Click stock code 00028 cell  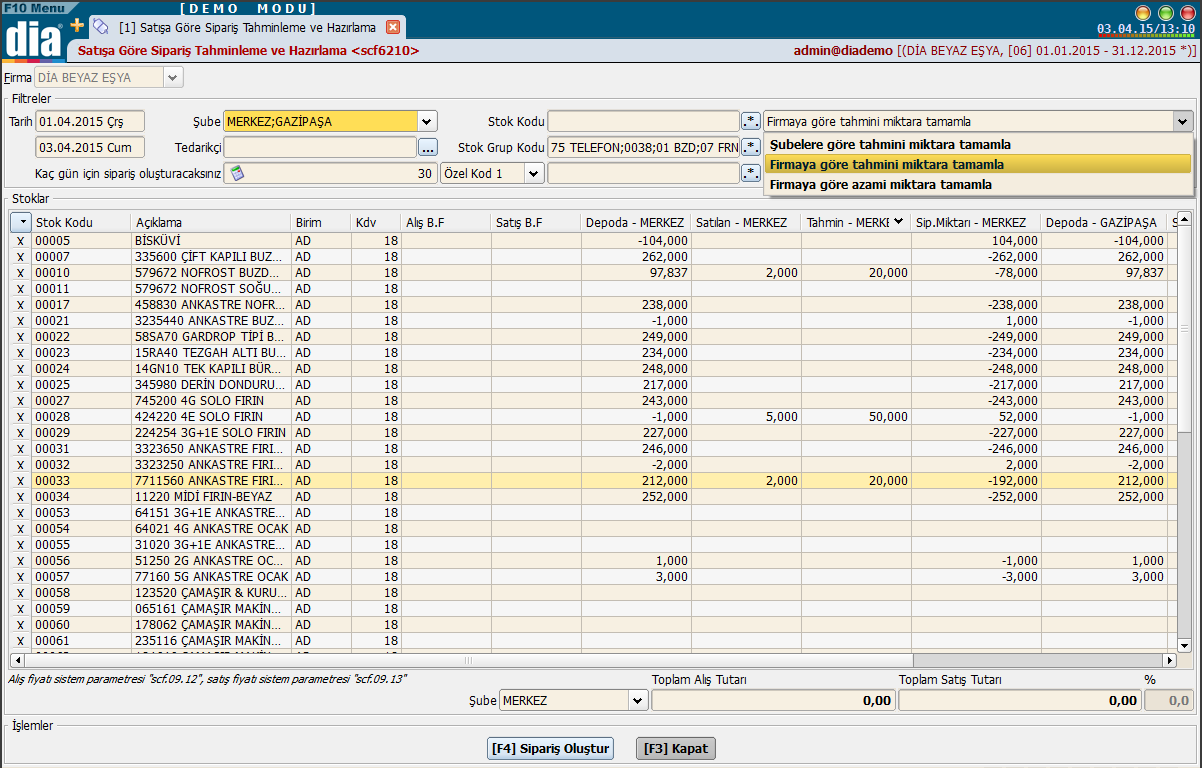[81, 416]
